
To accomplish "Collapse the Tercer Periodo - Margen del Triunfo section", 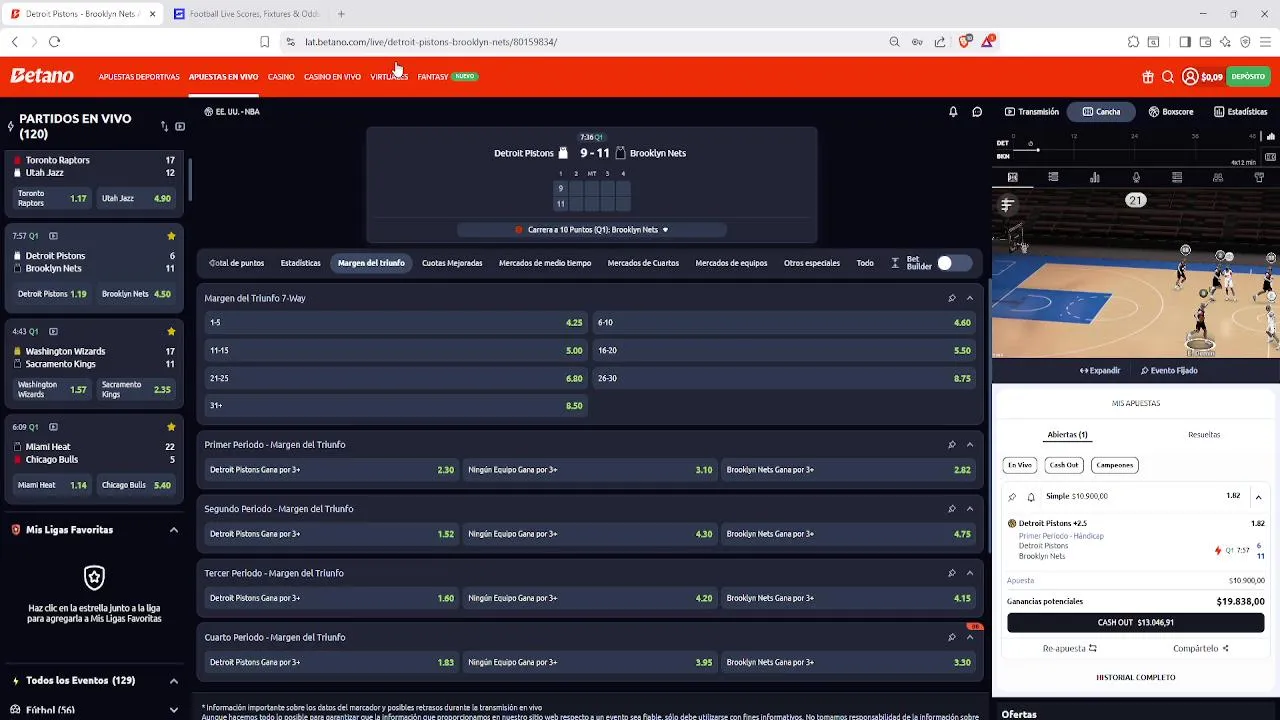I will point(970,573).
